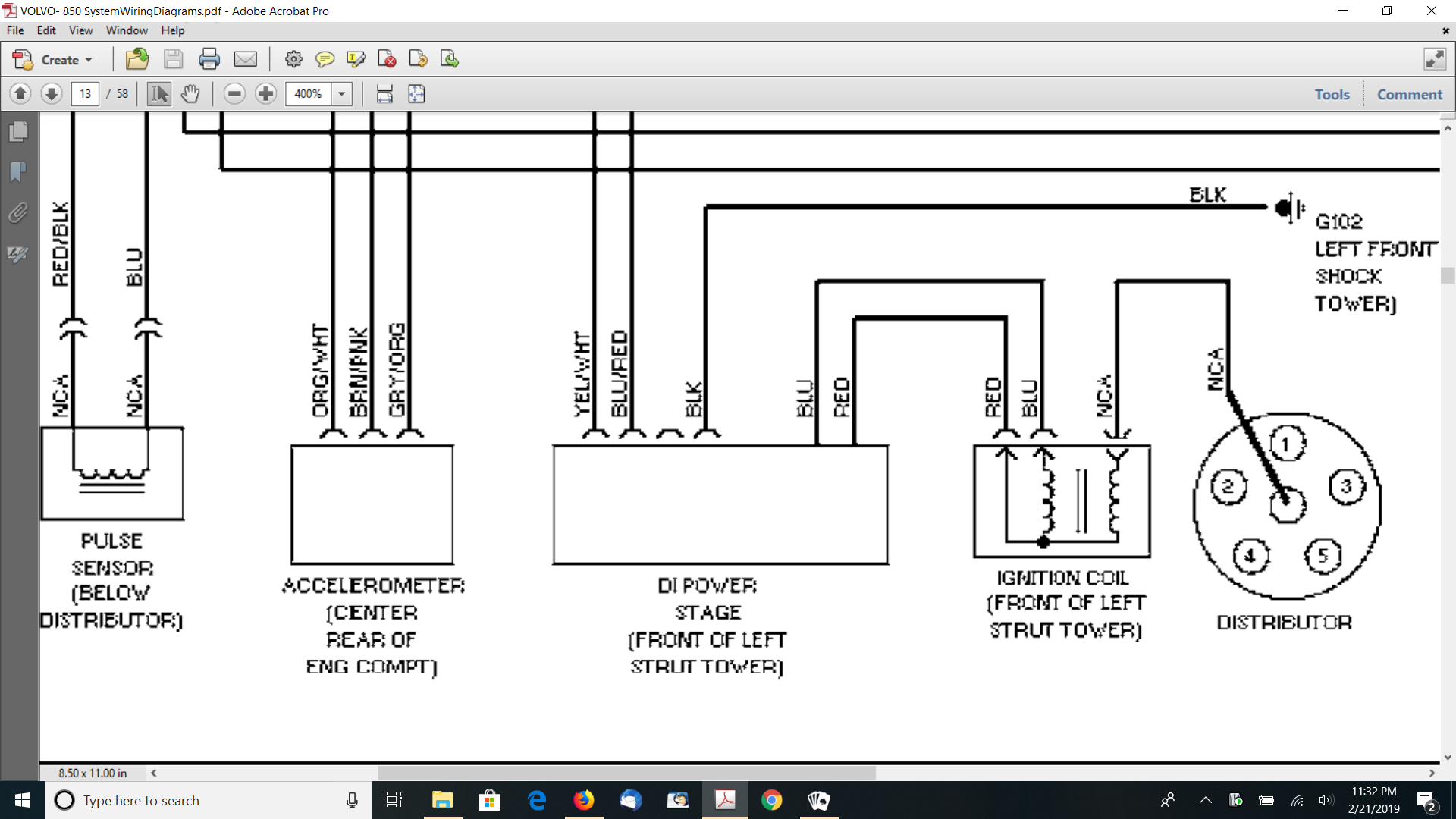1456x819 pixels.
Task: Open the Tools pane
Action: [1332, 94]
